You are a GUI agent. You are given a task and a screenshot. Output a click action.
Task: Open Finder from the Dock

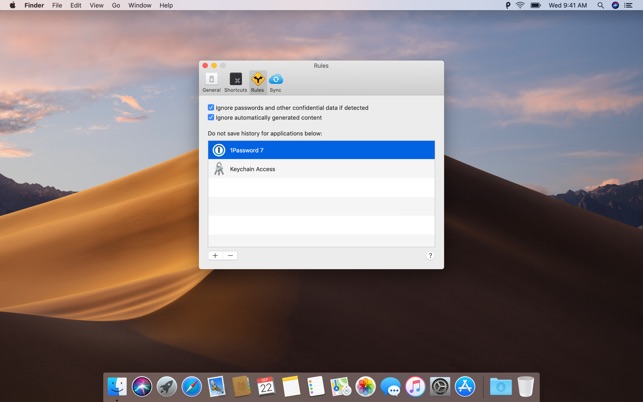117,386
